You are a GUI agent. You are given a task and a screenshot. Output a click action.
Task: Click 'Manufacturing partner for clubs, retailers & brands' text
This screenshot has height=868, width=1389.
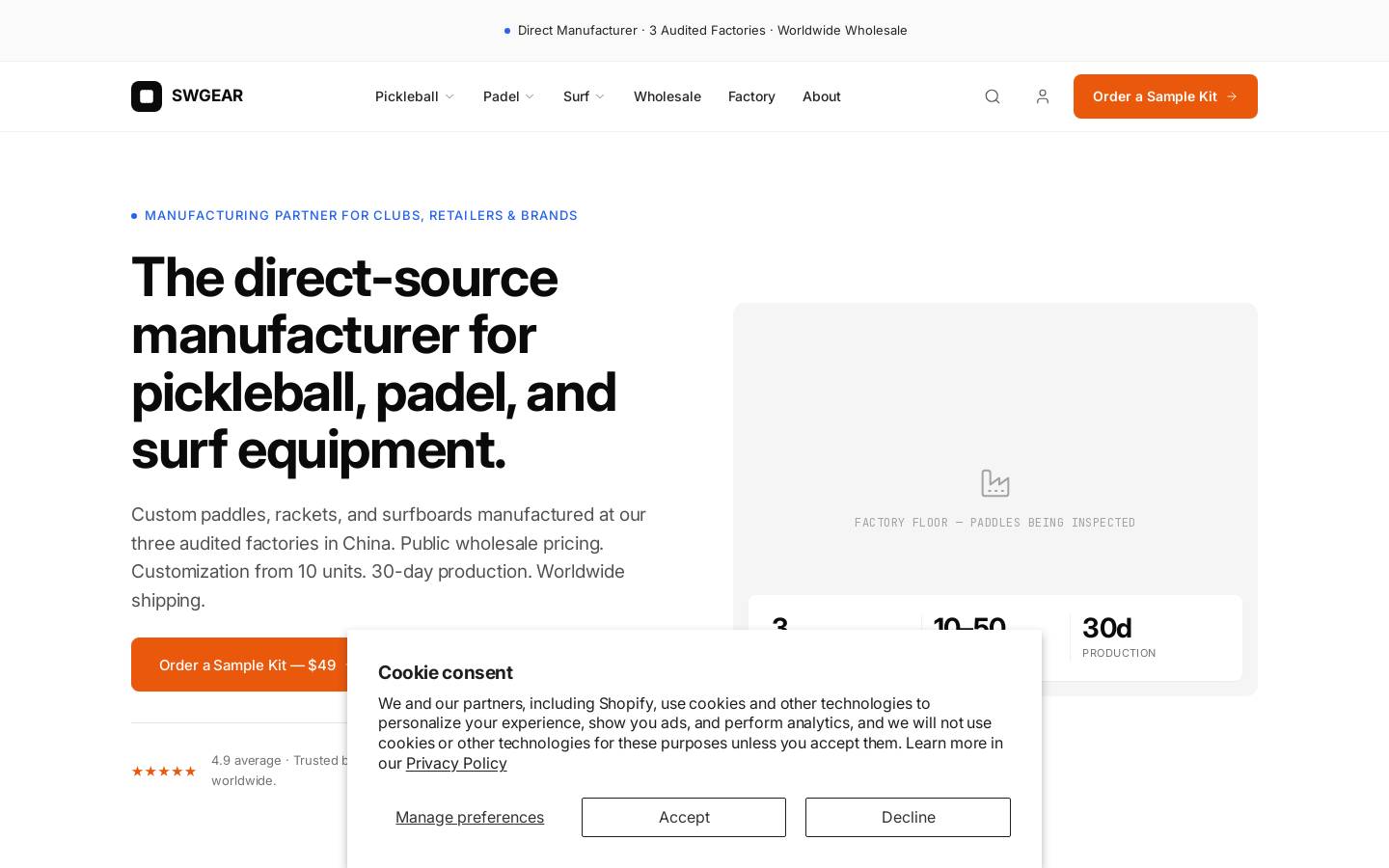pos(361,215)
